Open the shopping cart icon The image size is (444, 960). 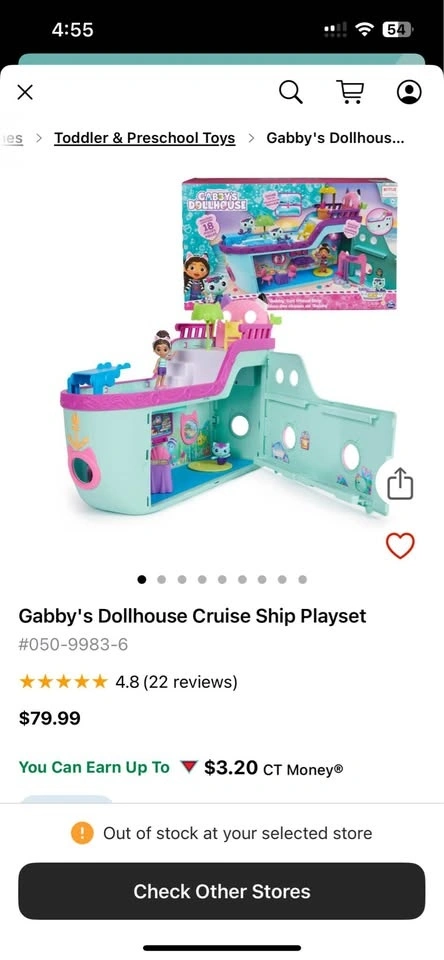coord(350,92)
